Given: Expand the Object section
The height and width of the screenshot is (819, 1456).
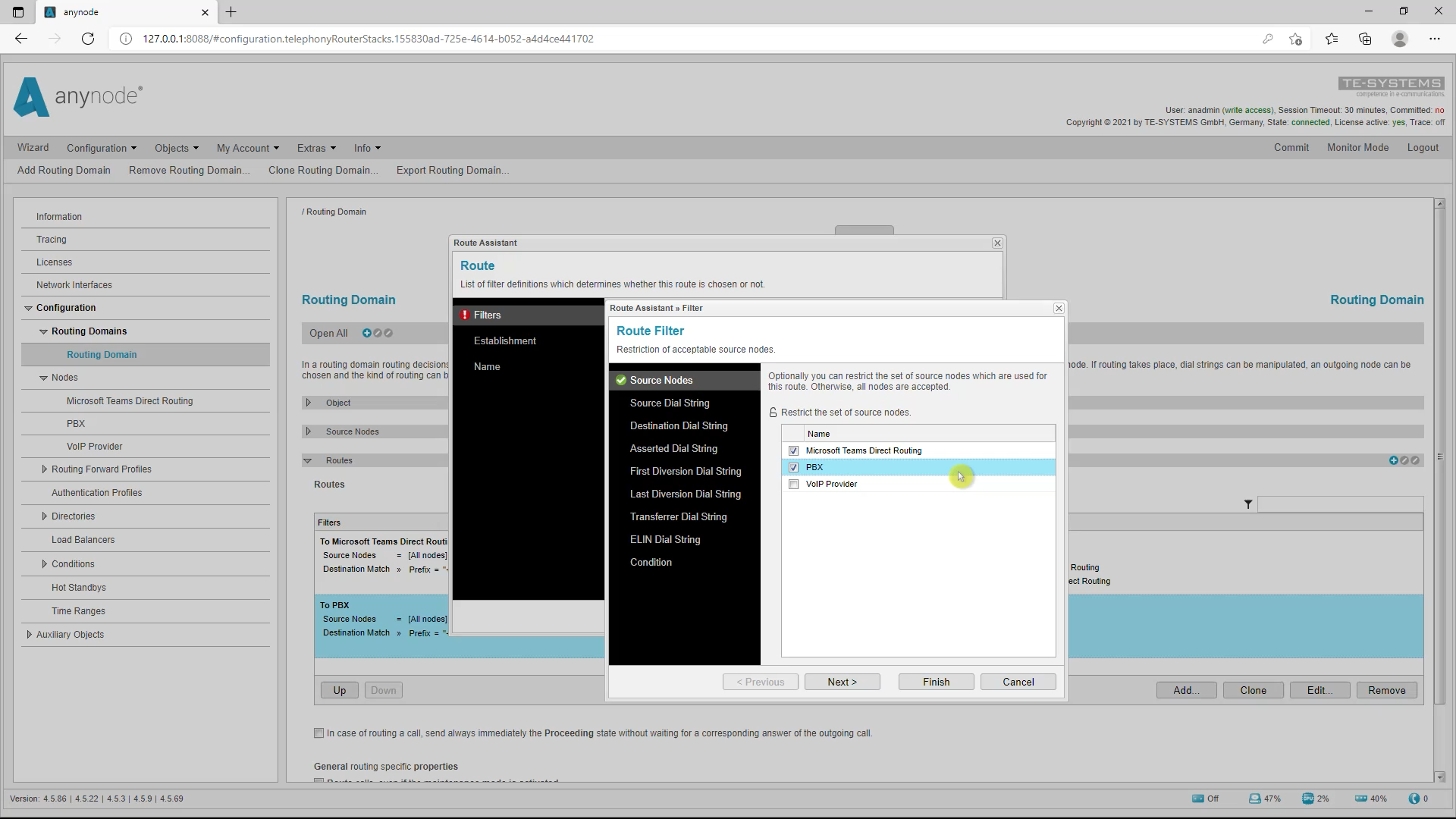Looking at the screenshot, I should tap(309, 403).
